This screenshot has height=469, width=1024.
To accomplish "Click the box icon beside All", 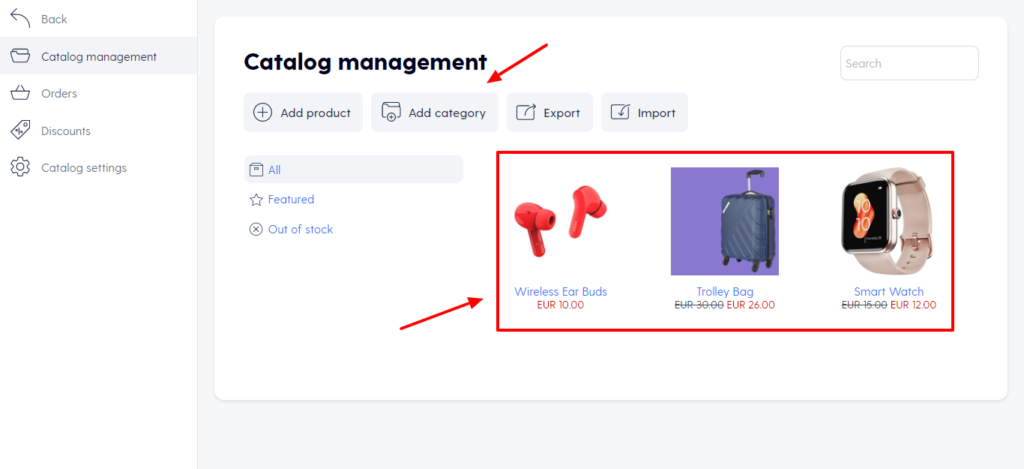I will [256, 169].
